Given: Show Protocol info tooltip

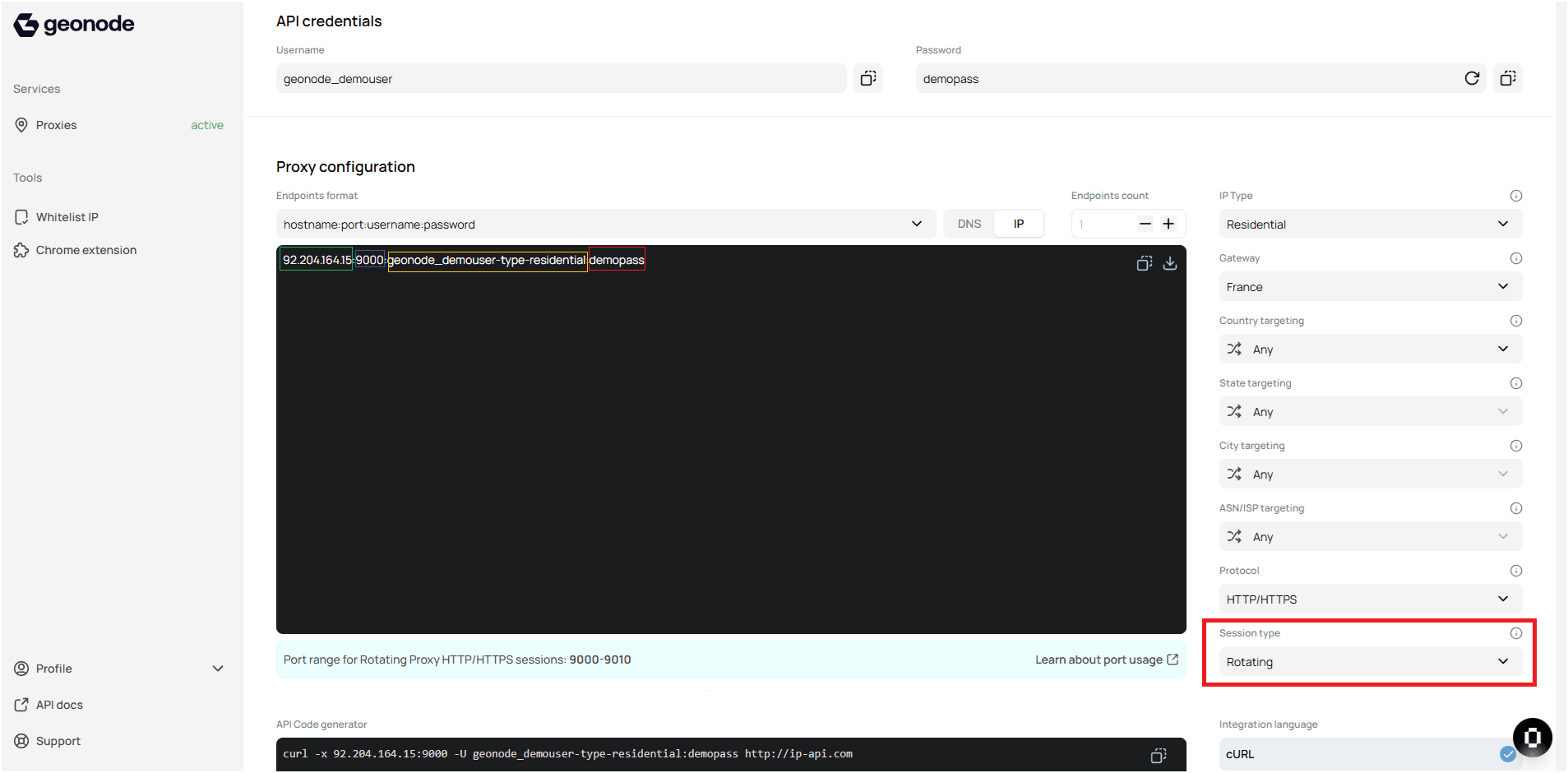Looking at the screenshot, I should [1516, 571].
